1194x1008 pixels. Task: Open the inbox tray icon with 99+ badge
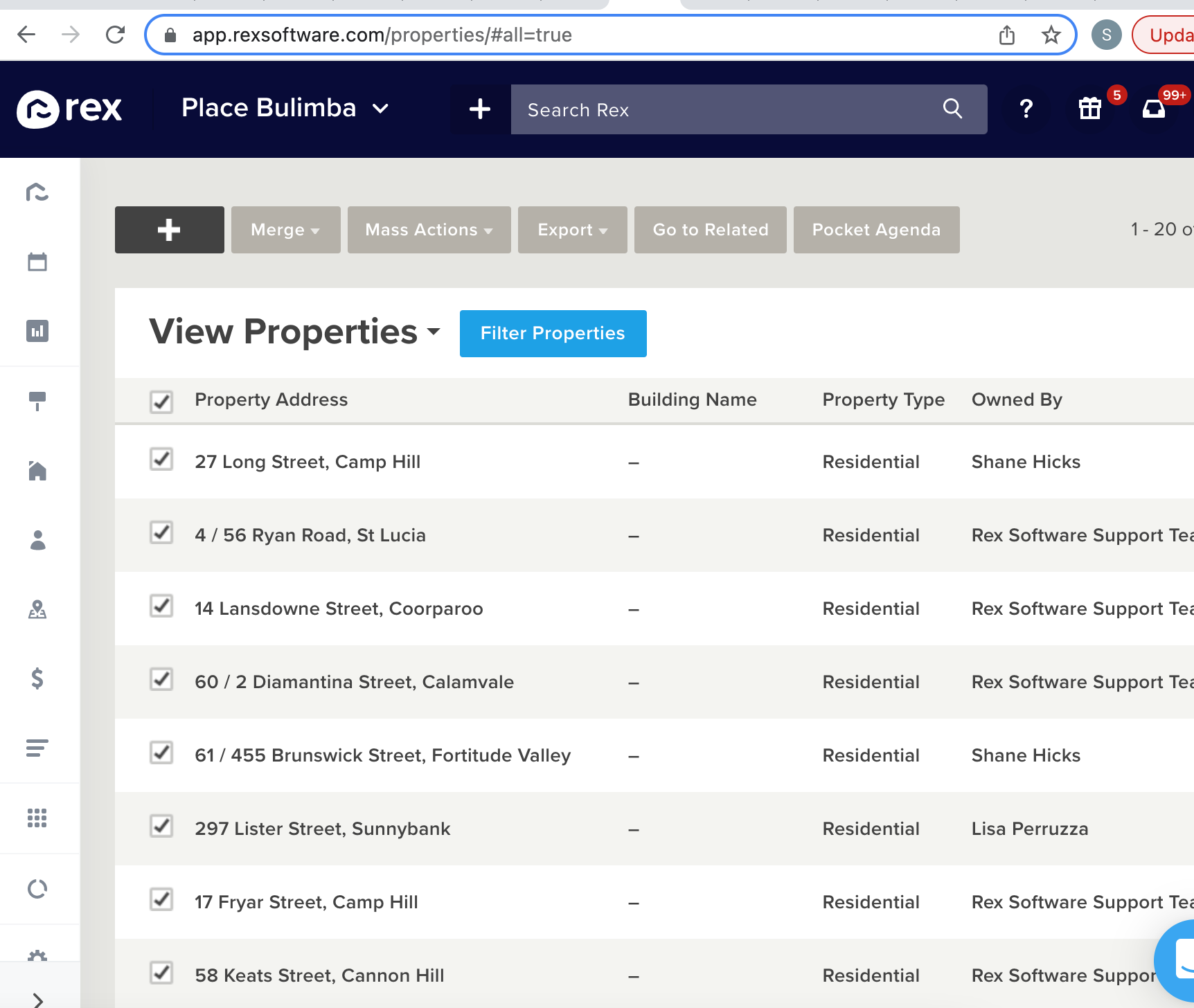(1154, 109)
